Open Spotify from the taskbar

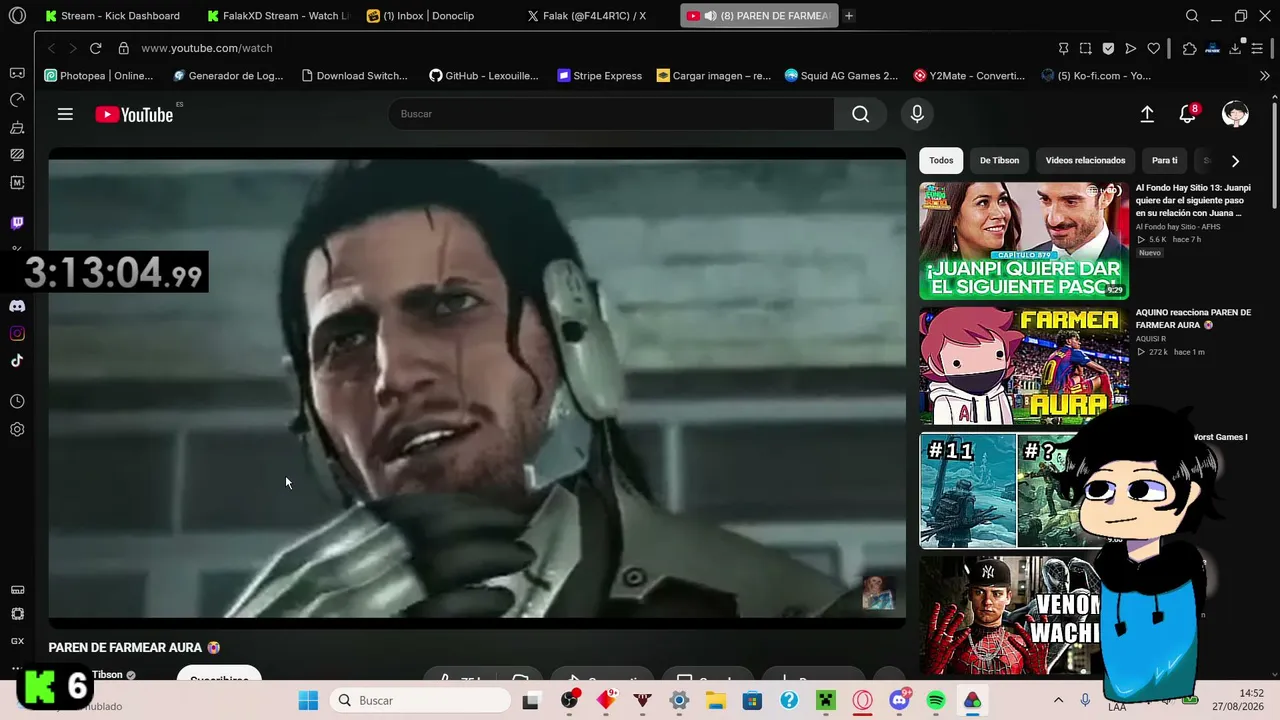[x=936, y=700]
